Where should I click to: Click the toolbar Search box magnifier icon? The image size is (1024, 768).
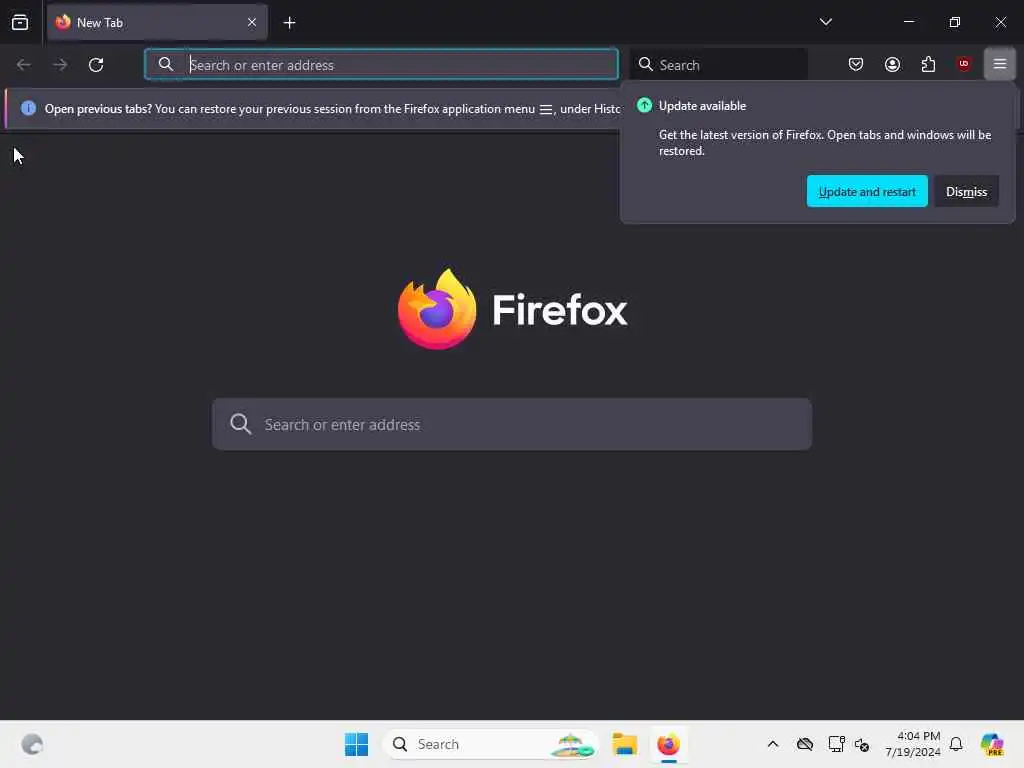(645, 64)
